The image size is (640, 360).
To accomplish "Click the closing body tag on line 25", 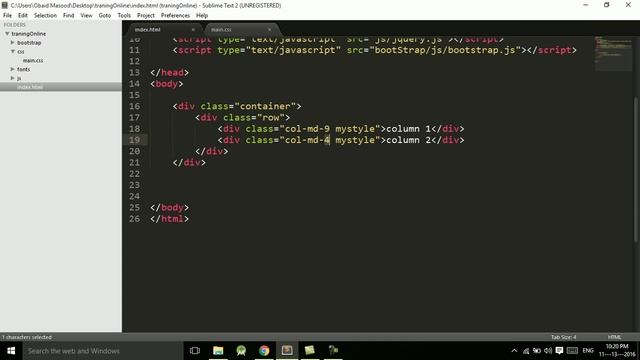I will (x=169, y=207).
